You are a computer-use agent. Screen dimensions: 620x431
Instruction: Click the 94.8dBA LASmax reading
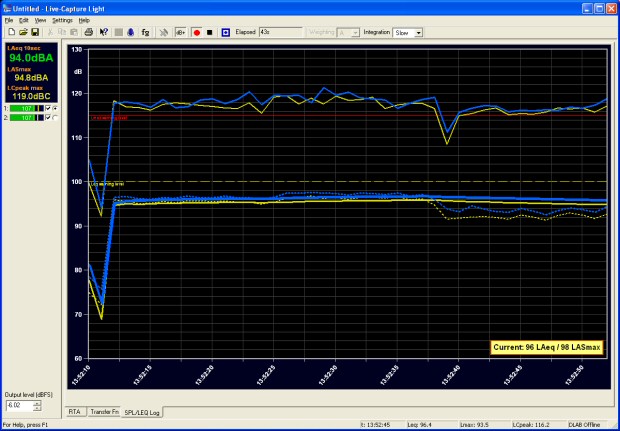coord(31,78)
